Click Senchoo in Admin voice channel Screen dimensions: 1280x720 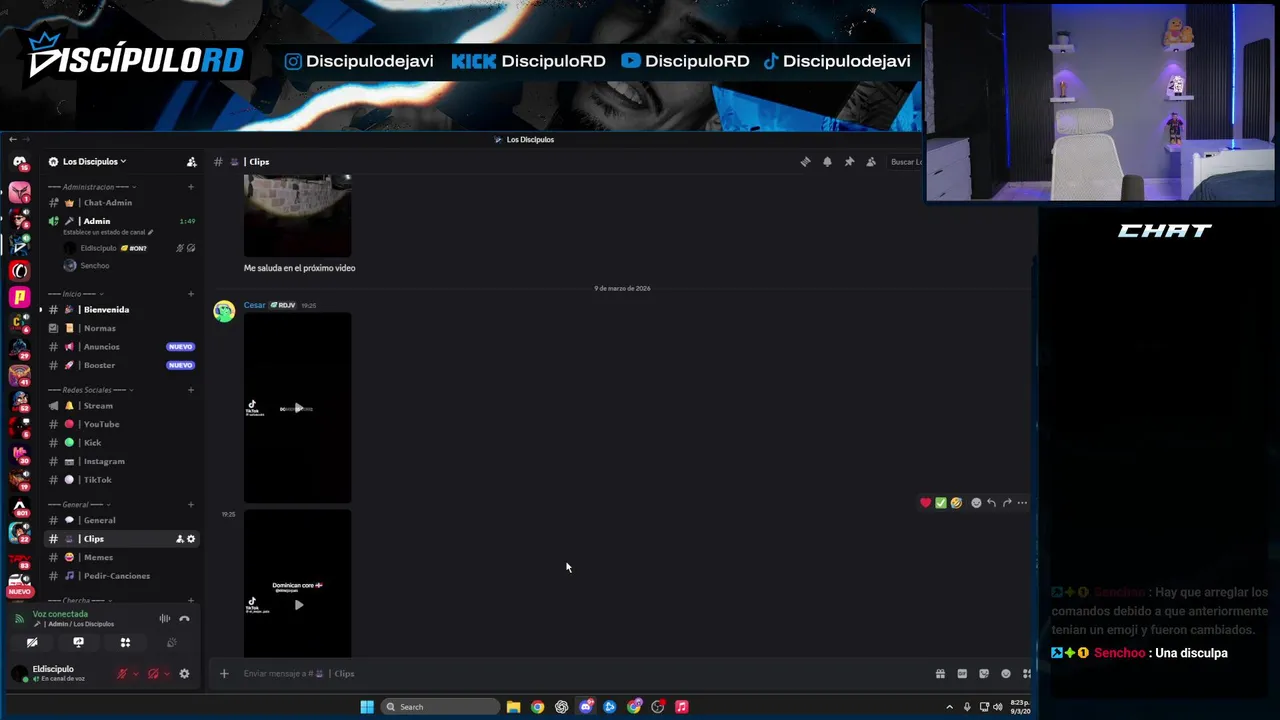tap(95, 266)
